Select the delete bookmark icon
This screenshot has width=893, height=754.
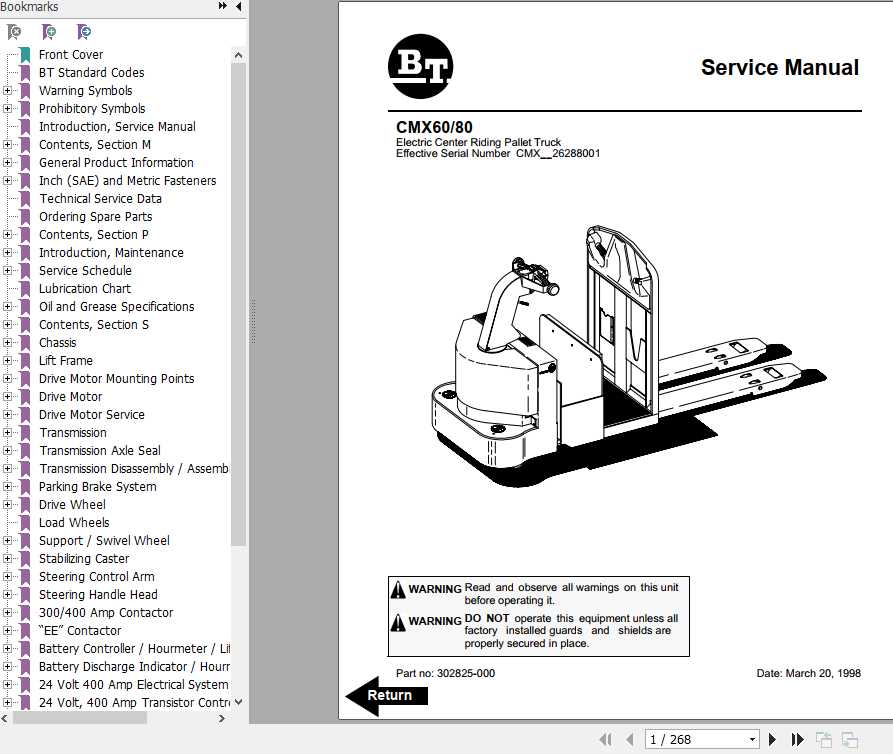(14, 32)
